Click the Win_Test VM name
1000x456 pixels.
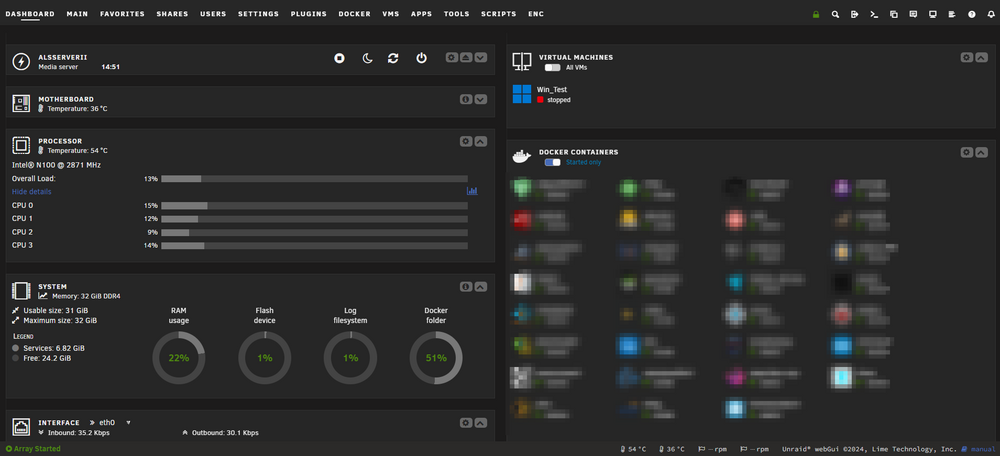[x=552, y=90]
